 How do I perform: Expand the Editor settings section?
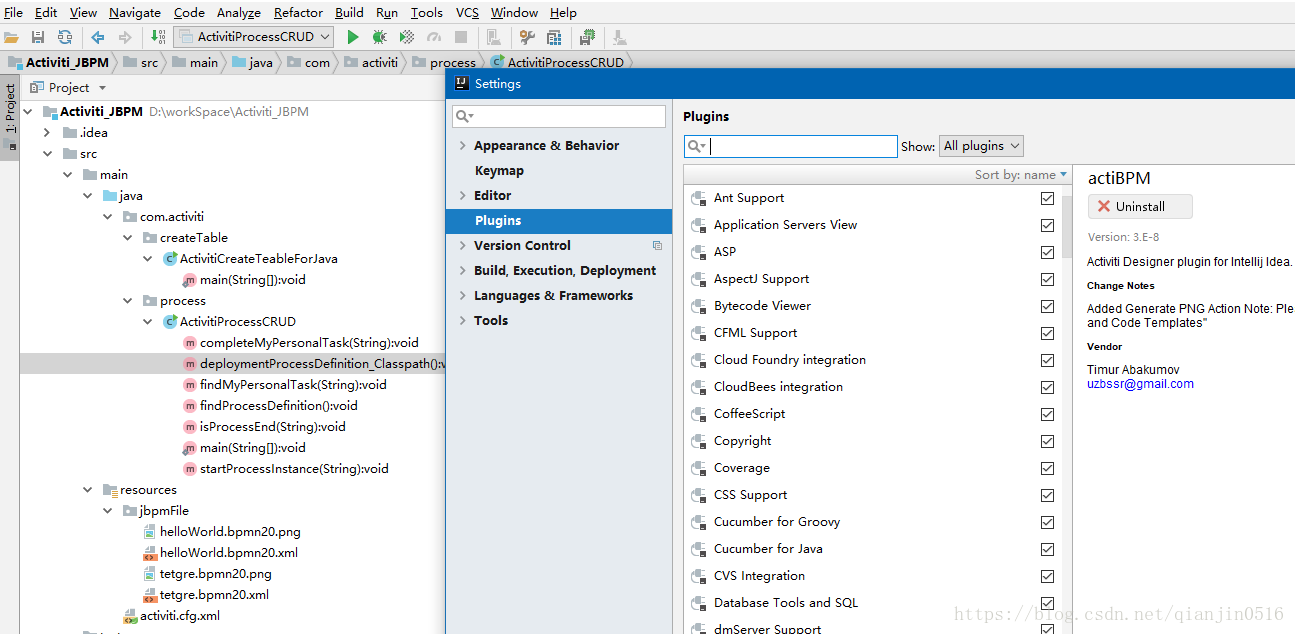coord(462,196)
